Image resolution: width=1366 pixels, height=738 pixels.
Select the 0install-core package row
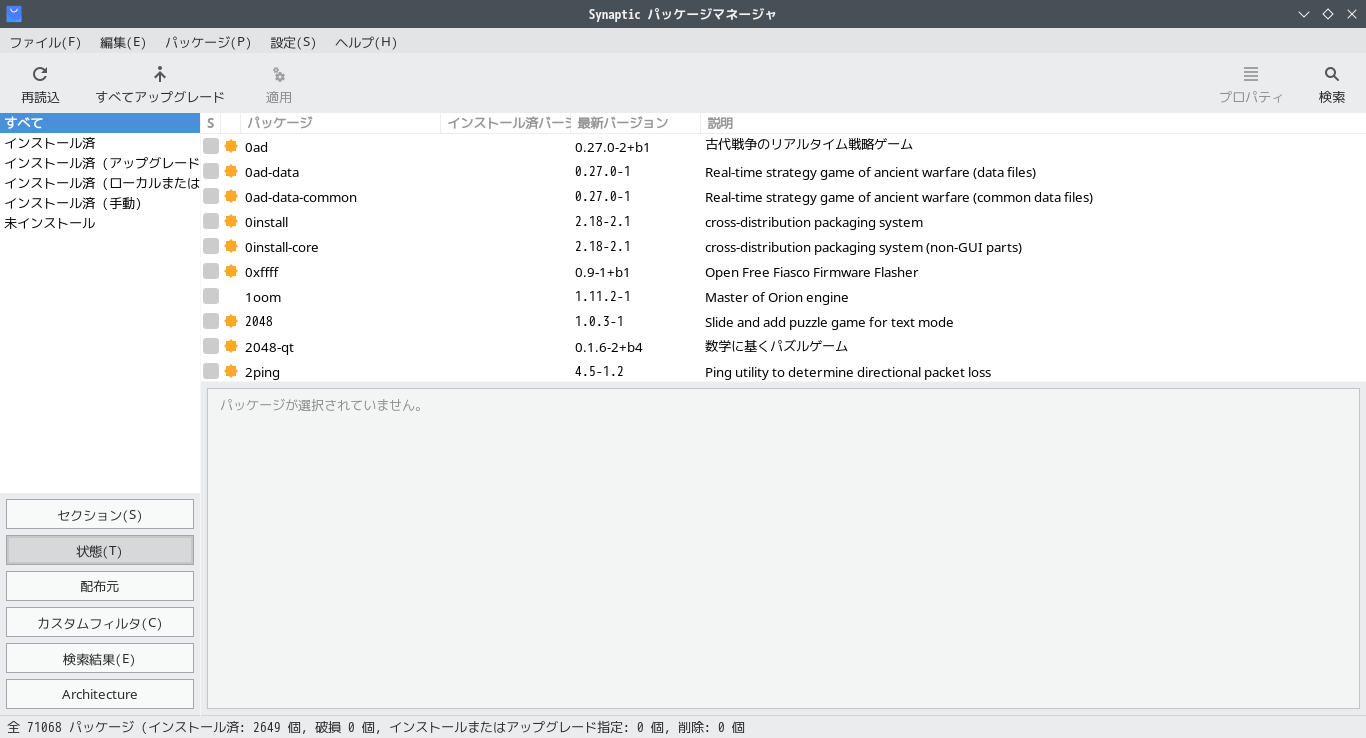pyautogui.click(x=783, y=247)
